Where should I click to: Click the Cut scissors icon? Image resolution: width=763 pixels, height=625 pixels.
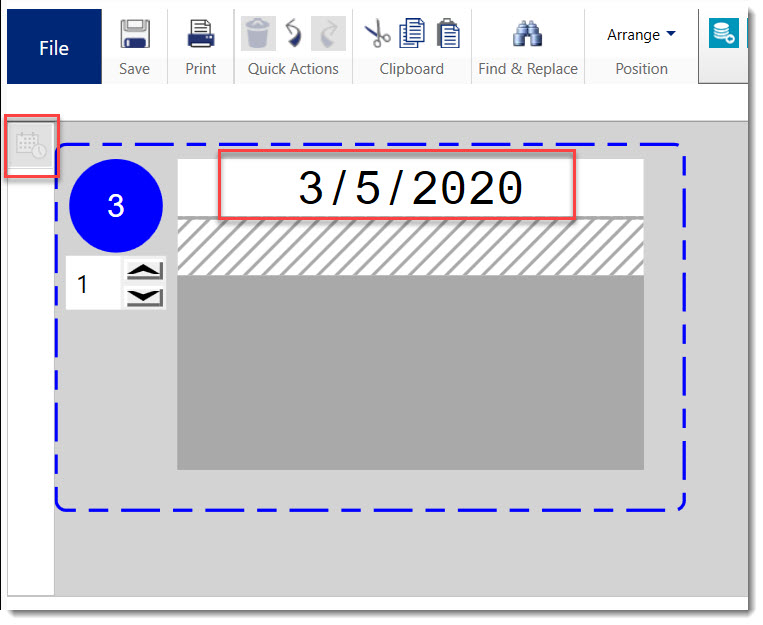[x=377, y=34]
